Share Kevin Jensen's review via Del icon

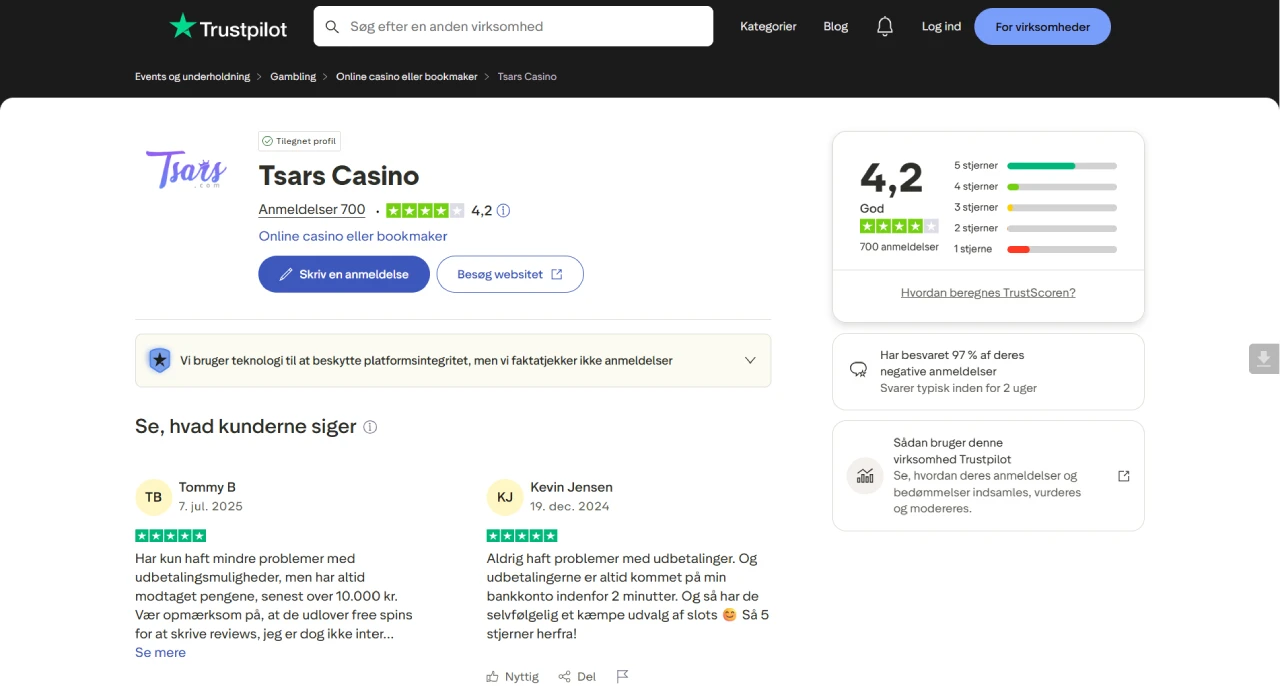pyautogui.click(x=566, y=676)
